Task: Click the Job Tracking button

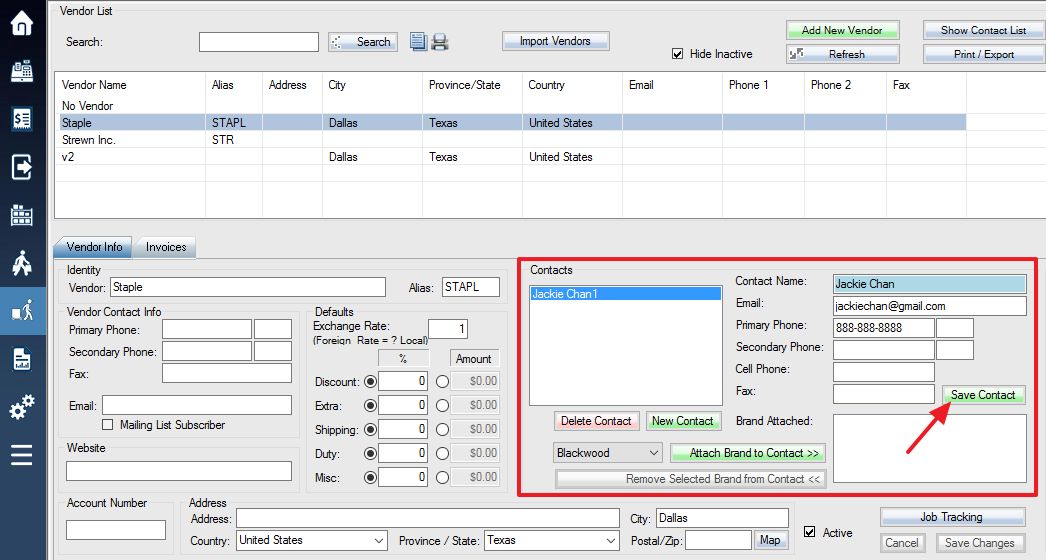Action: [952, 517]
